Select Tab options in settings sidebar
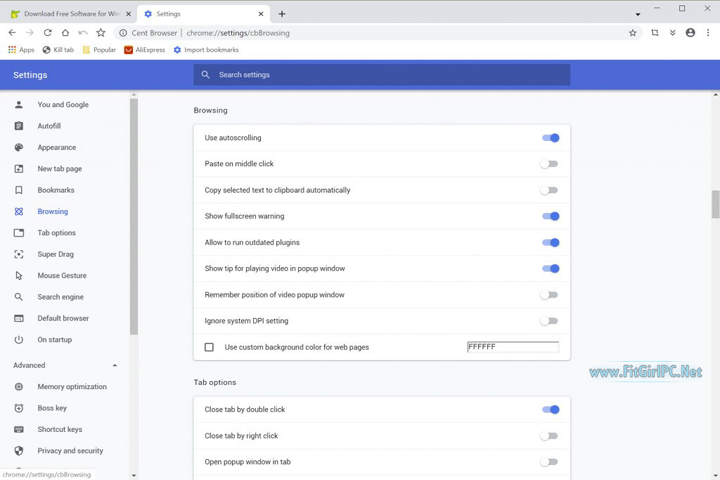Screen dimensions: 720x480 click(x=56, y=233)
